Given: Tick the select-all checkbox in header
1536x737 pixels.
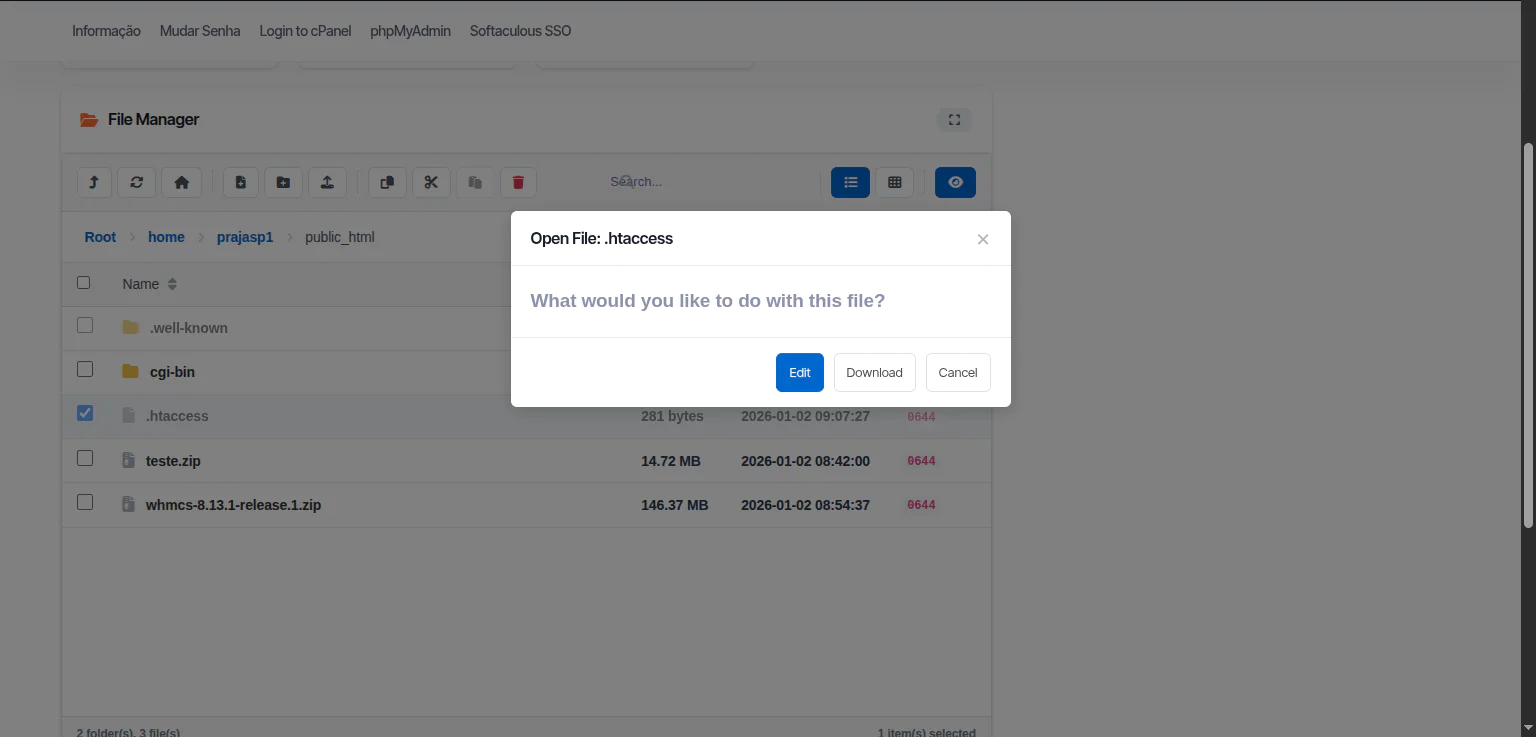Looking at the screenshot, I should [84, 283].
